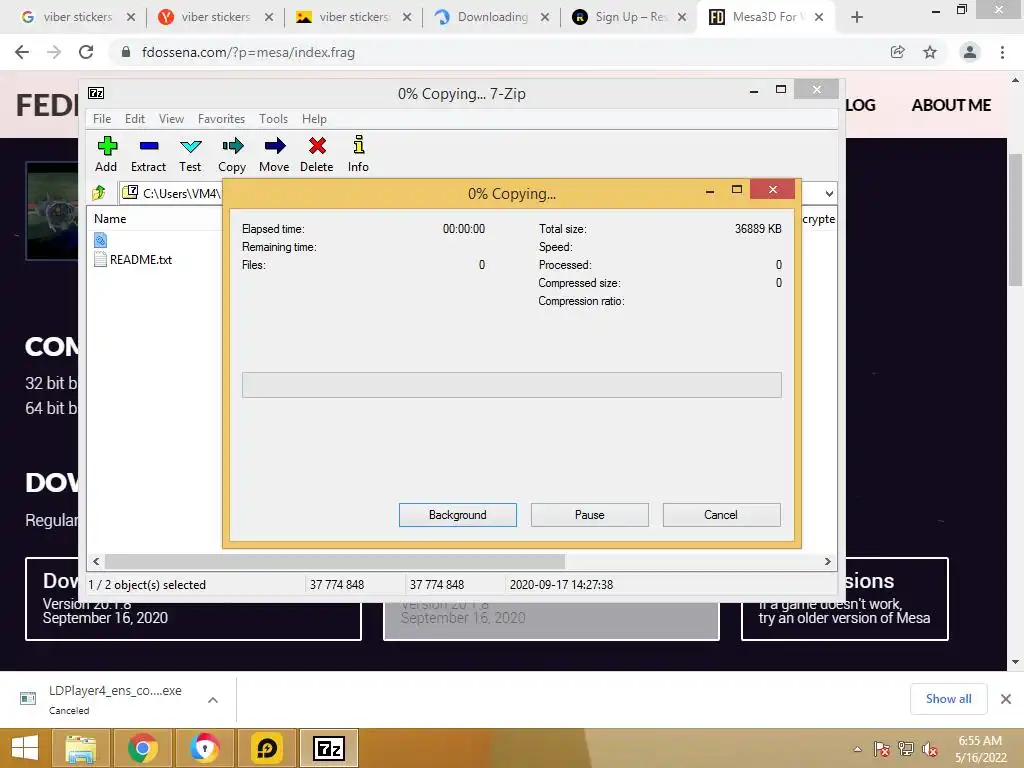Close the Mesa3D For Windows tab
The width and height of the screenshot is (1024, 768).
[x=819, y=17]
